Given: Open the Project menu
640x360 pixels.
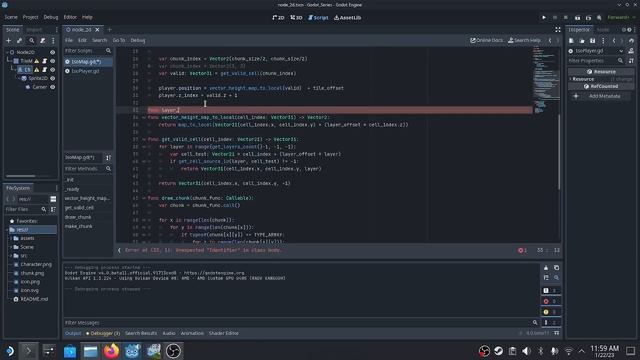Looking at the screenshot, I should click(30, 17).
